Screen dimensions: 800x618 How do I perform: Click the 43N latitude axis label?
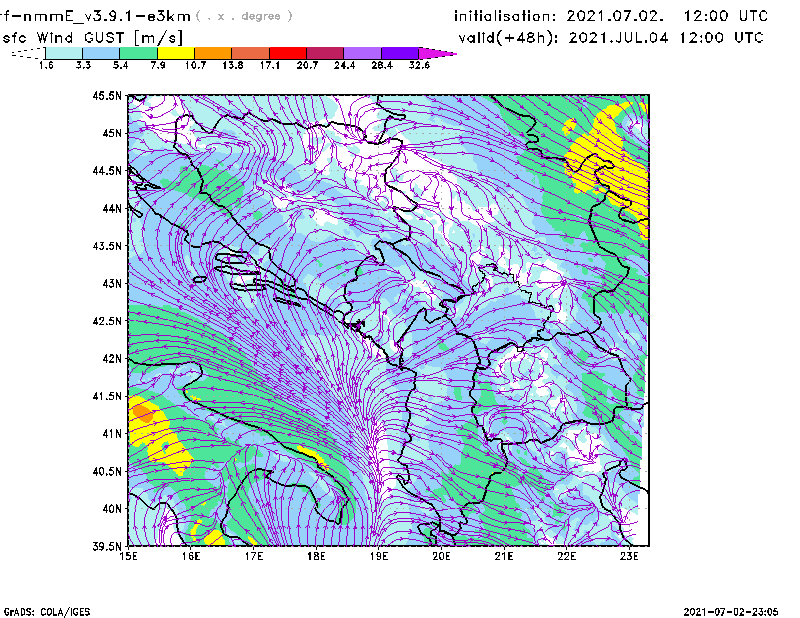pyautogui.click(x=112, y=283)
